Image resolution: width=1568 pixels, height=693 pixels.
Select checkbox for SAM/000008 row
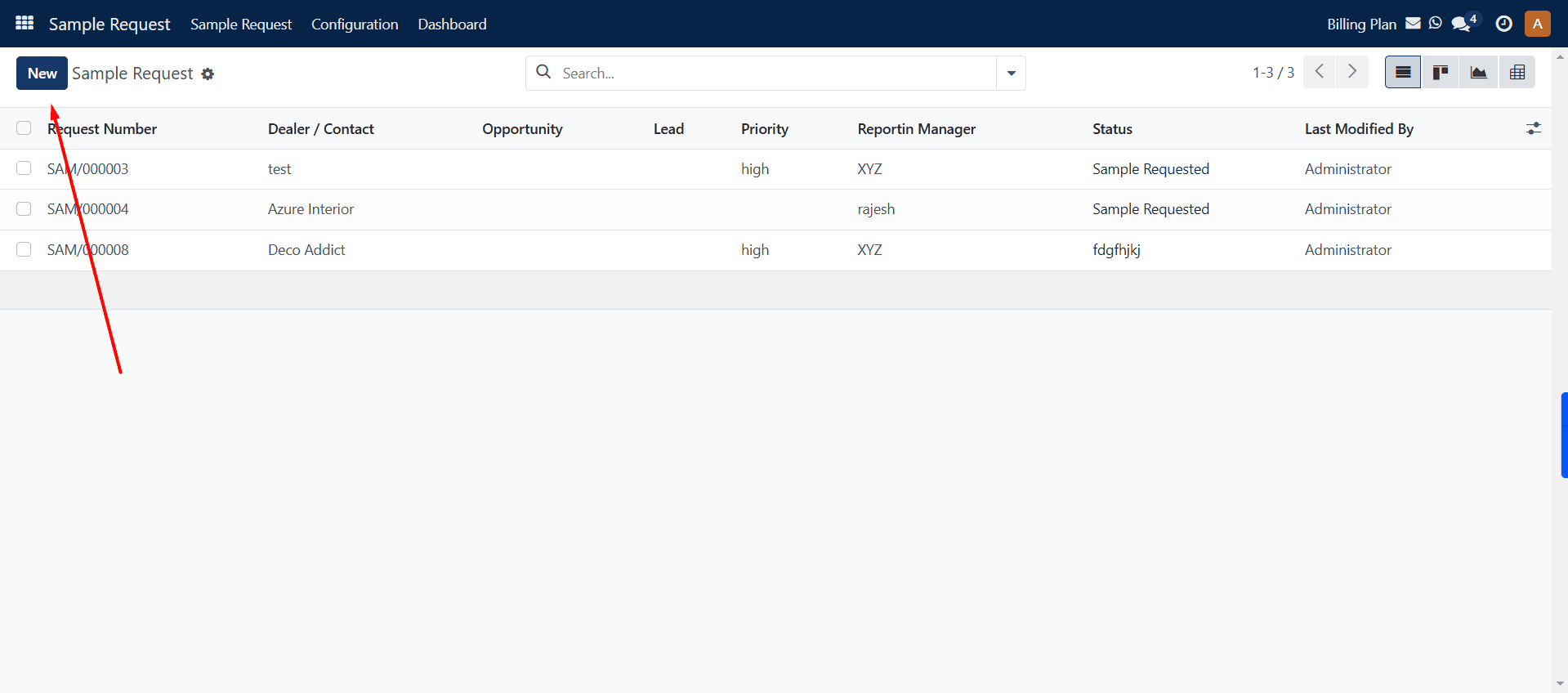(x=24, y=249)
